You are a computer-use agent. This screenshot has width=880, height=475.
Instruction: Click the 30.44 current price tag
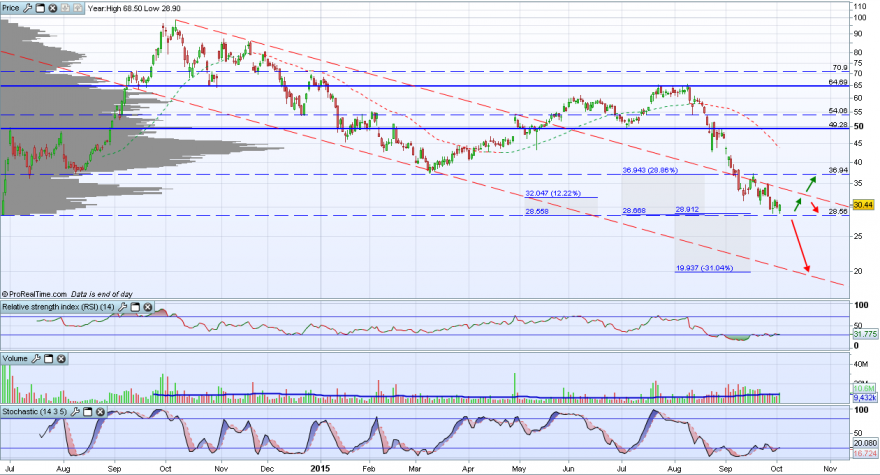(863, 205)
